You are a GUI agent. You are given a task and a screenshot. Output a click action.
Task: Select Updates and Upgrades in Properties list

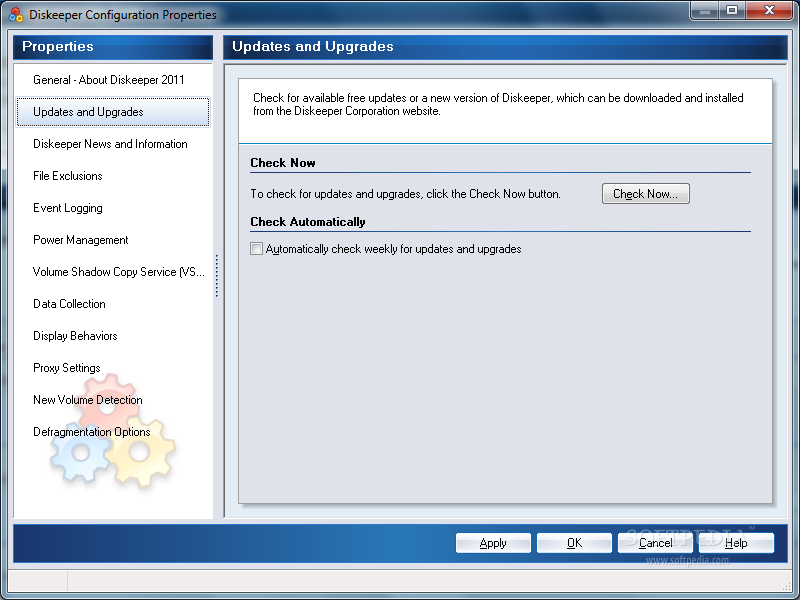113,112
